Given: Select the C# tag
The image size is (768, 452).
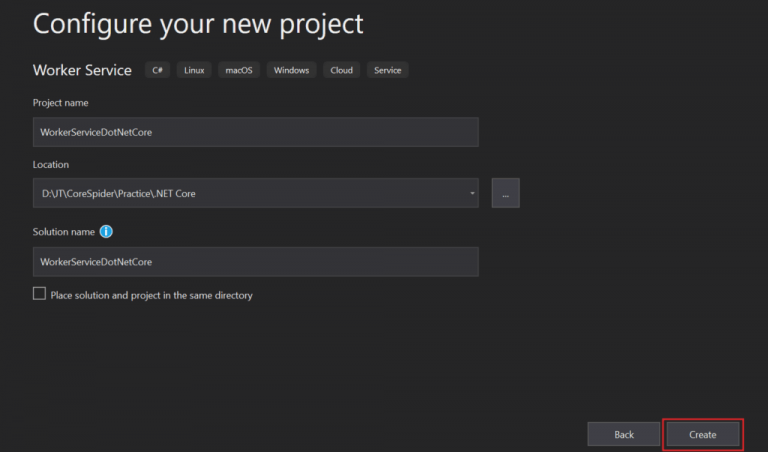Looking at the screenshot, I should 157,70.
